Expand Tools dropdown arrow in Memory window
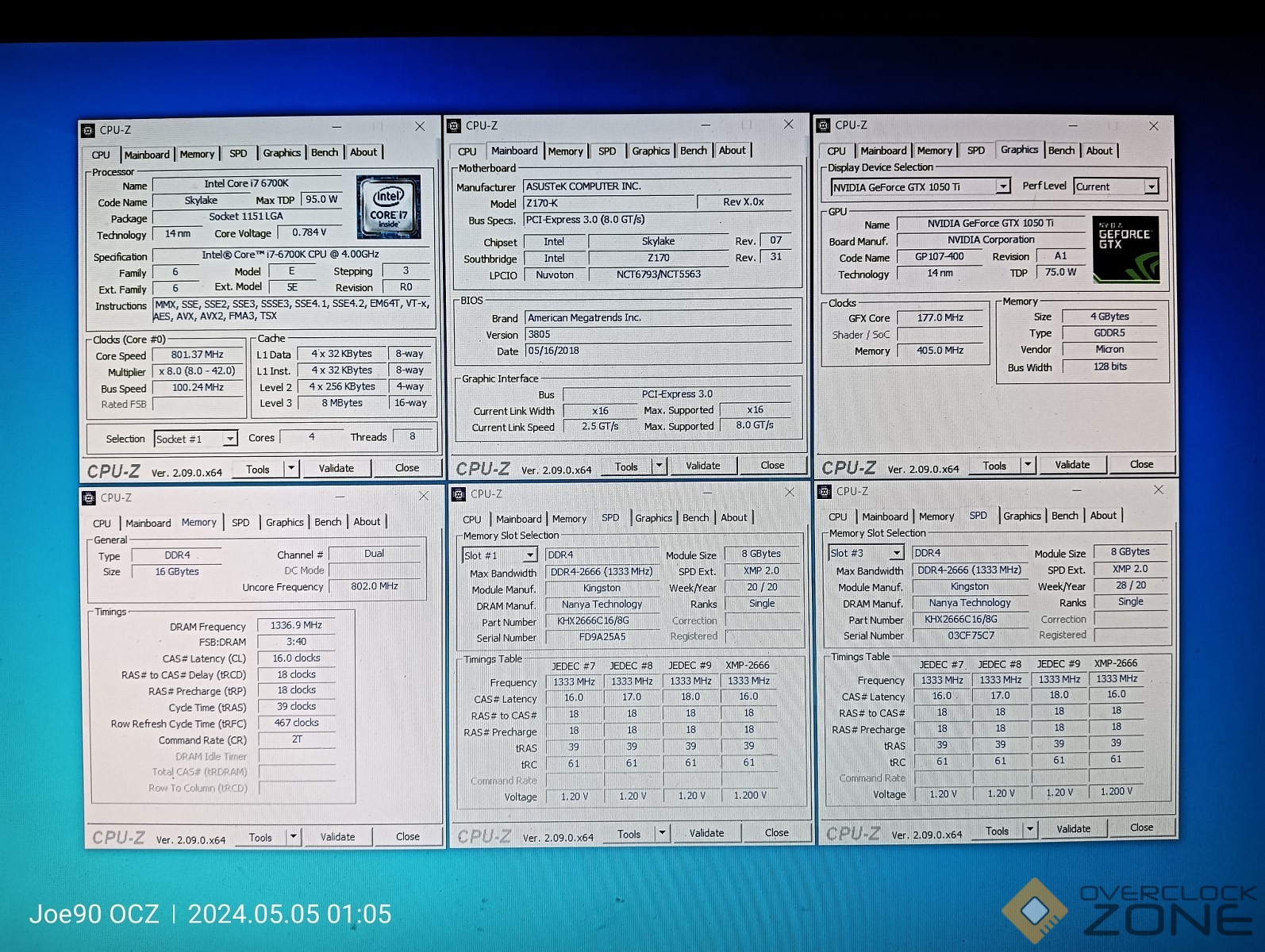The height and width of the screenshot is (952, 1265). click(x=293, y=836)
